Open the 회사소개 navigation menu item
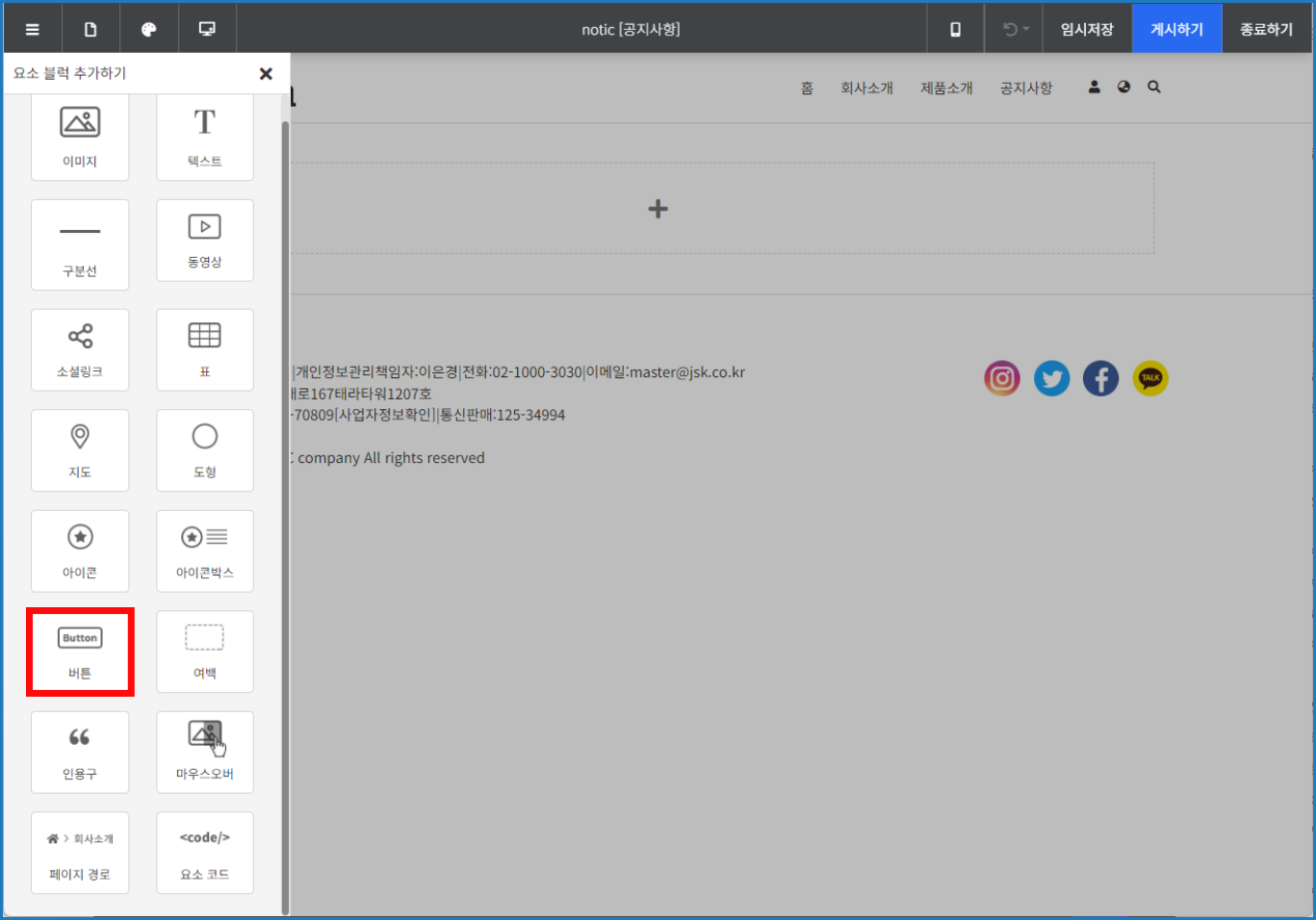The width and height of the screenshot is (1316, 920). point(866,88)
